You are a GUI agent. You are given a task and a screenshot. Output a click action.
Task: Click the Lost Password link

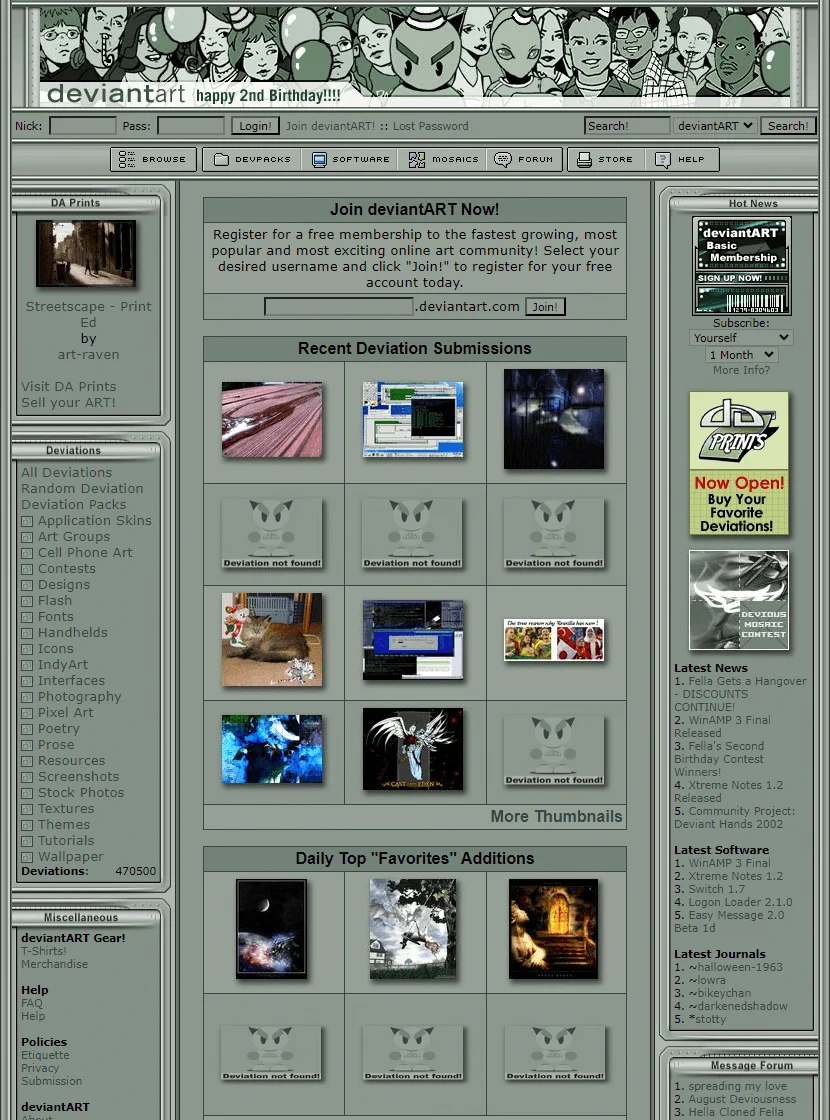pyautogui.click(x=431, y=126)
